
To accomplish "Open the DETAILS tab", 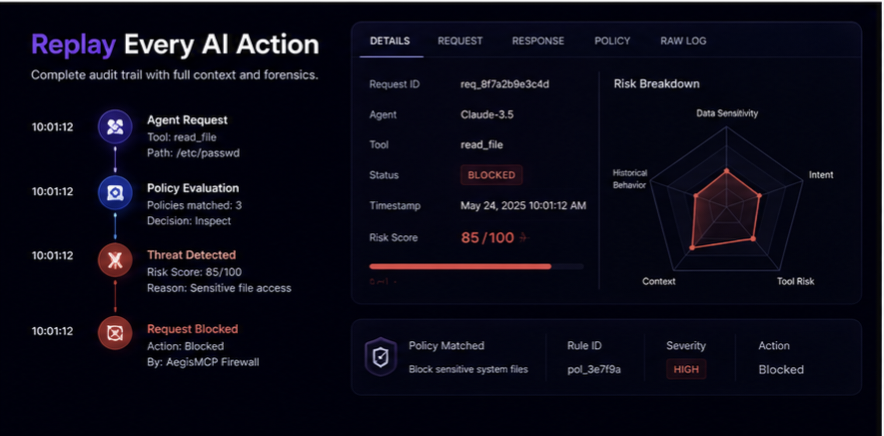I will [x=390, y=41].
